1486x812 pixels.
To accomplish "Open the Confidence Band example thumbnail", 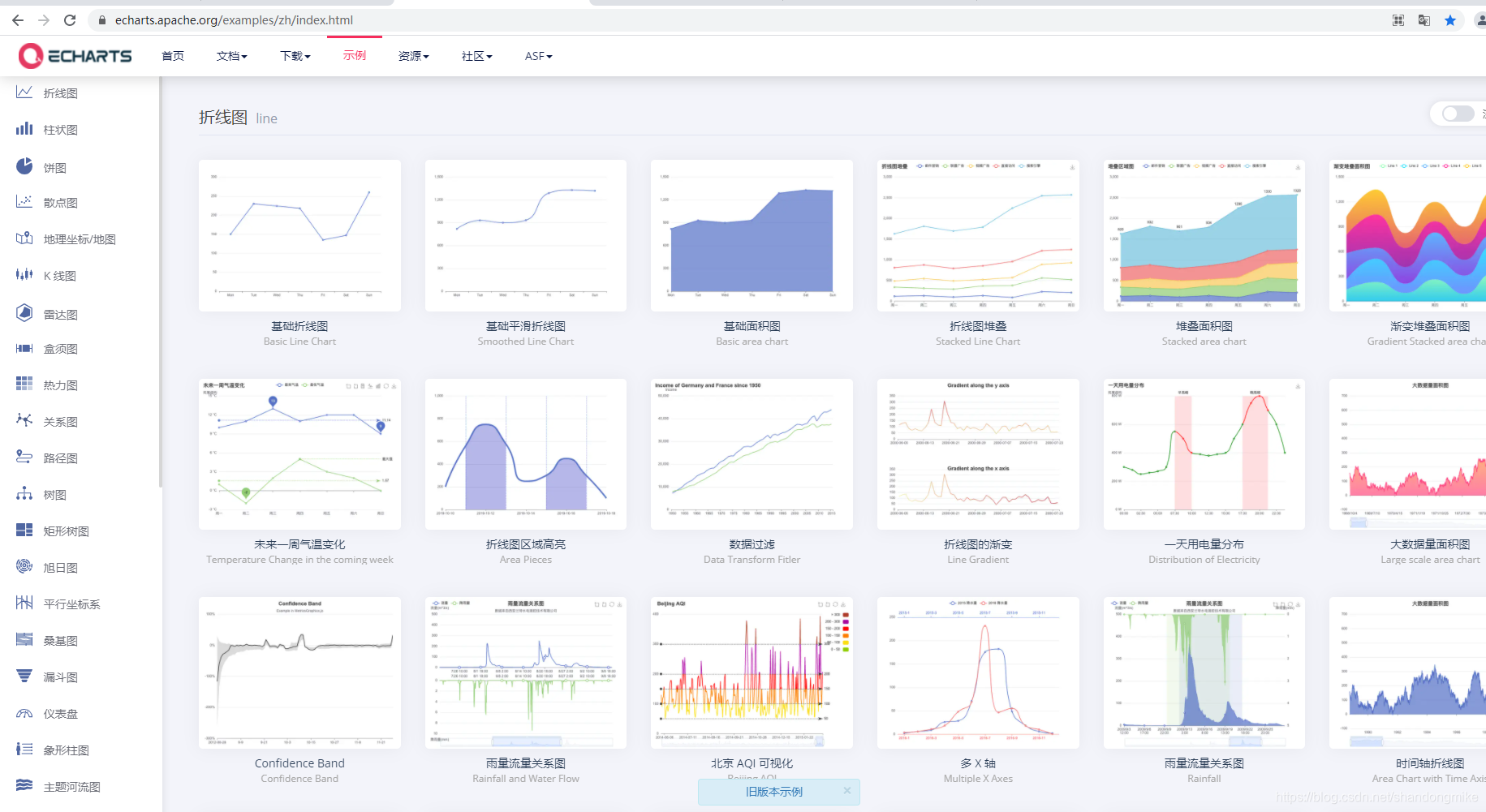I will tap(299, 673).
